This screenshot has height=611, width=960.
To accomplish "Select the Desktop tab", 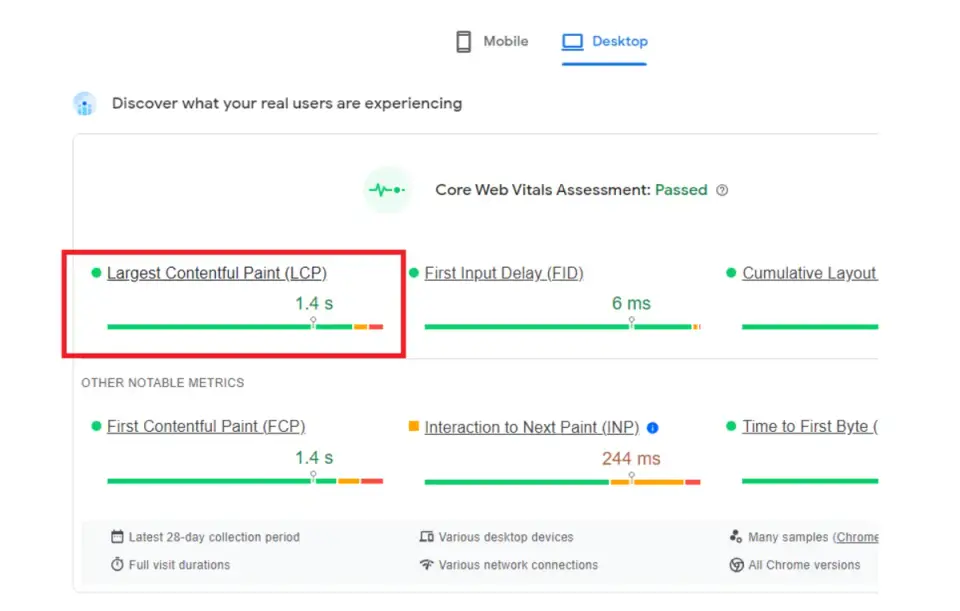I will 604,42.
